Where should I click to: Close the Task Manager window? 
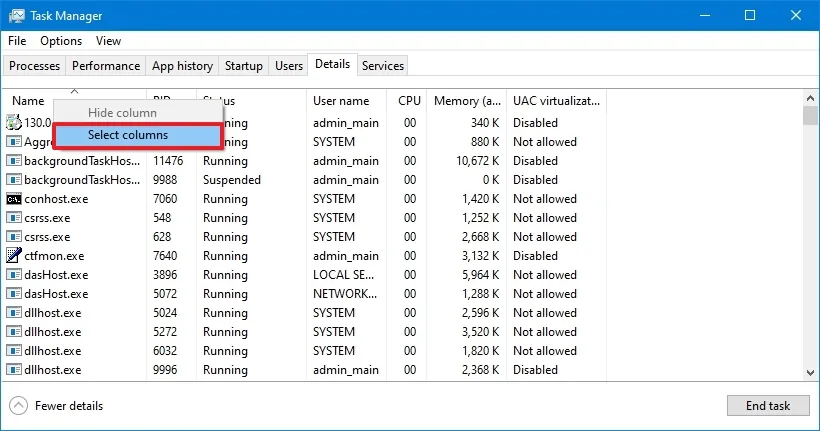point(795,15)
